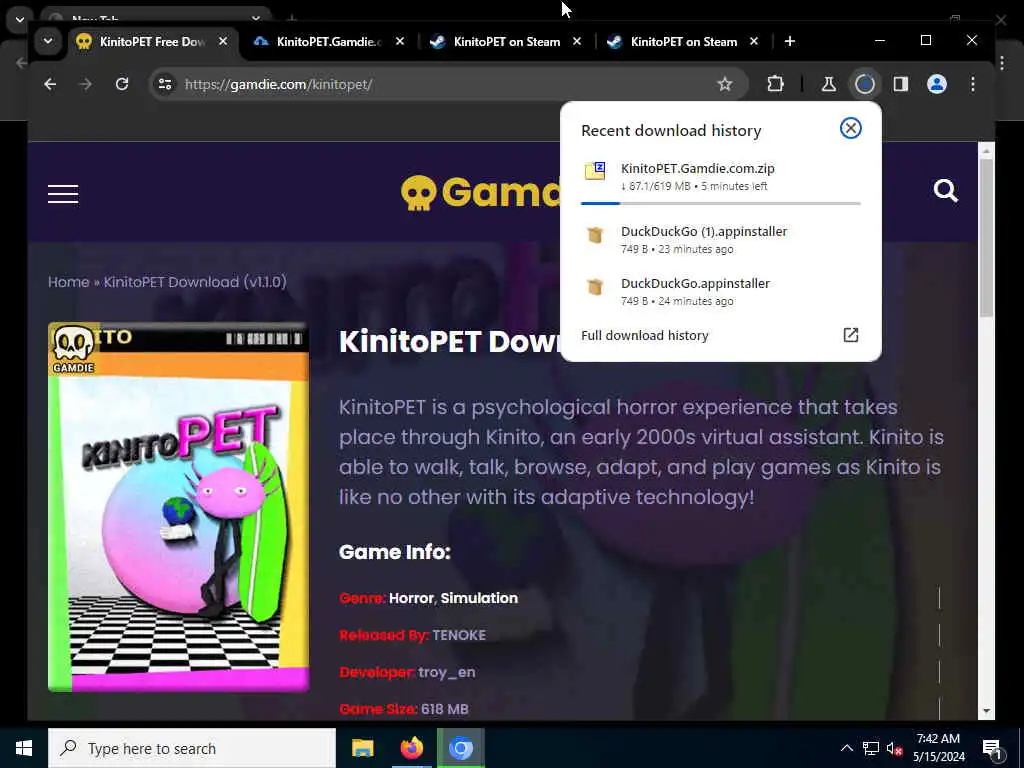The height and width of the screenshot is (768, 1024).
Task: Open site information icon in address bar
Action: [165, 84]
